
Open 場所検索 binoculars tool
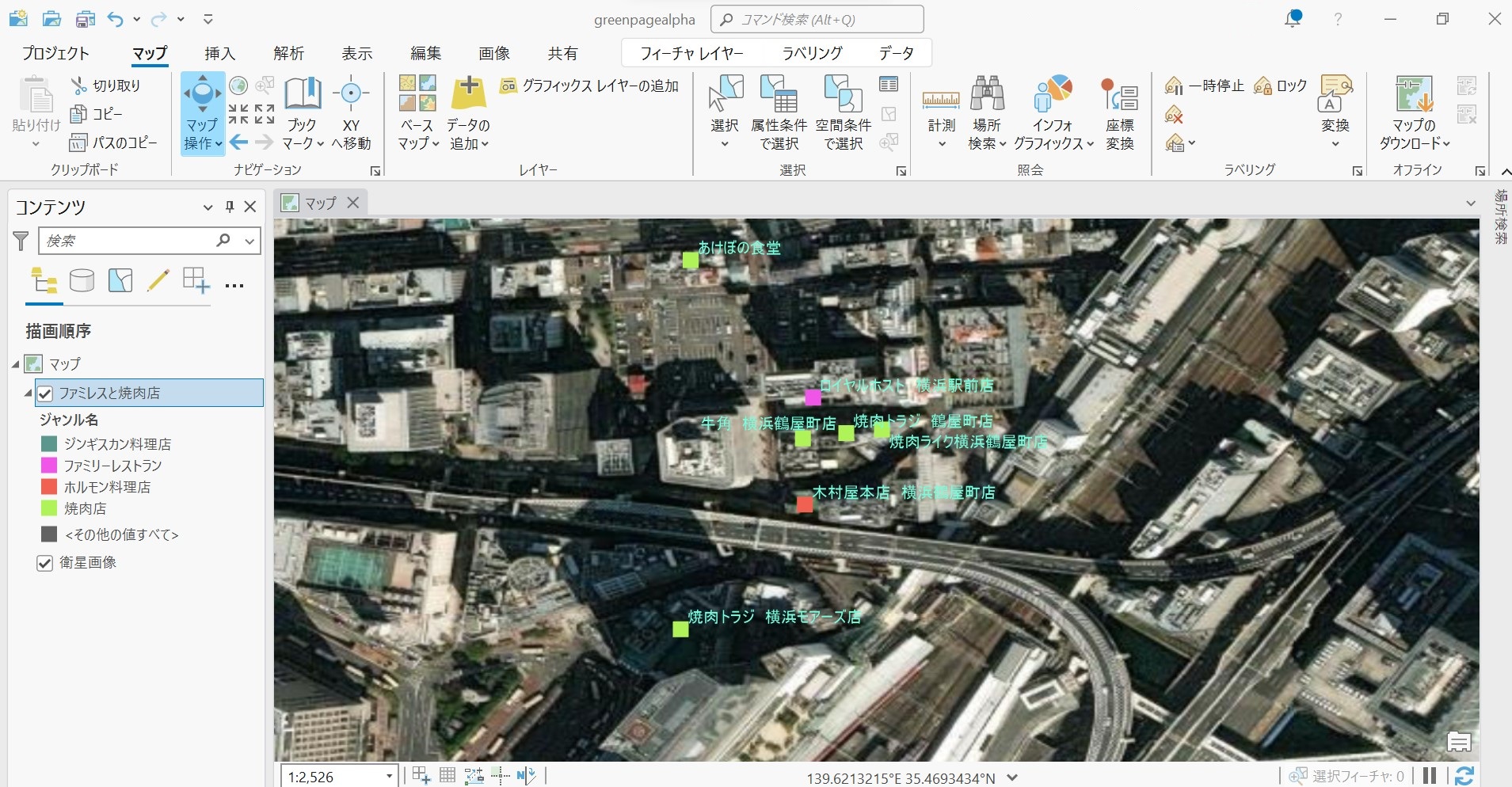point(987,112)
